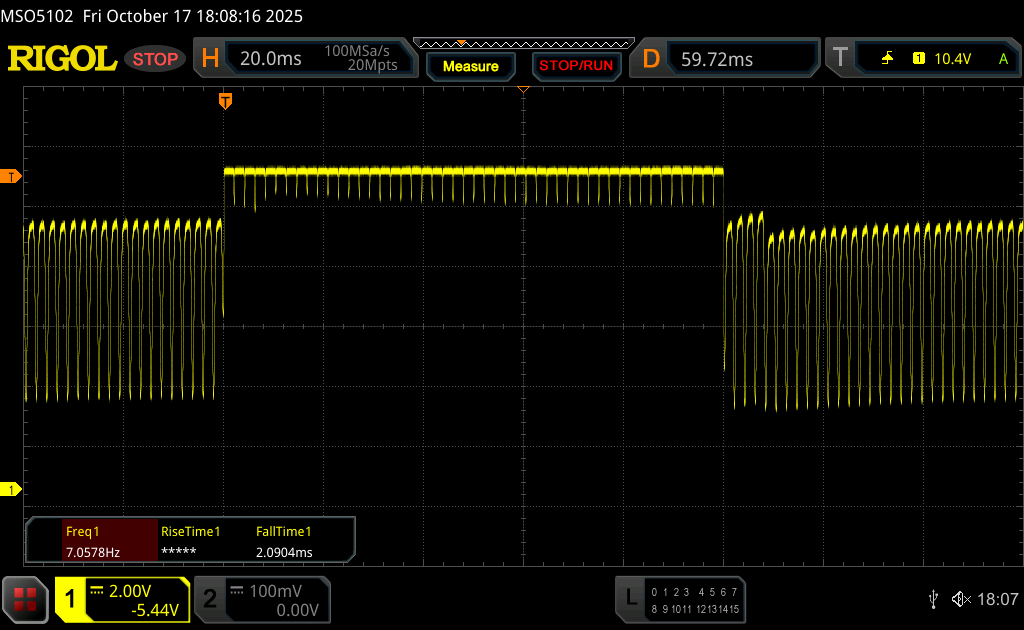This screenshot has width=1024, height=630.
Task: Click the 59.72ms horizontal delay value
Action: (717, 59)
